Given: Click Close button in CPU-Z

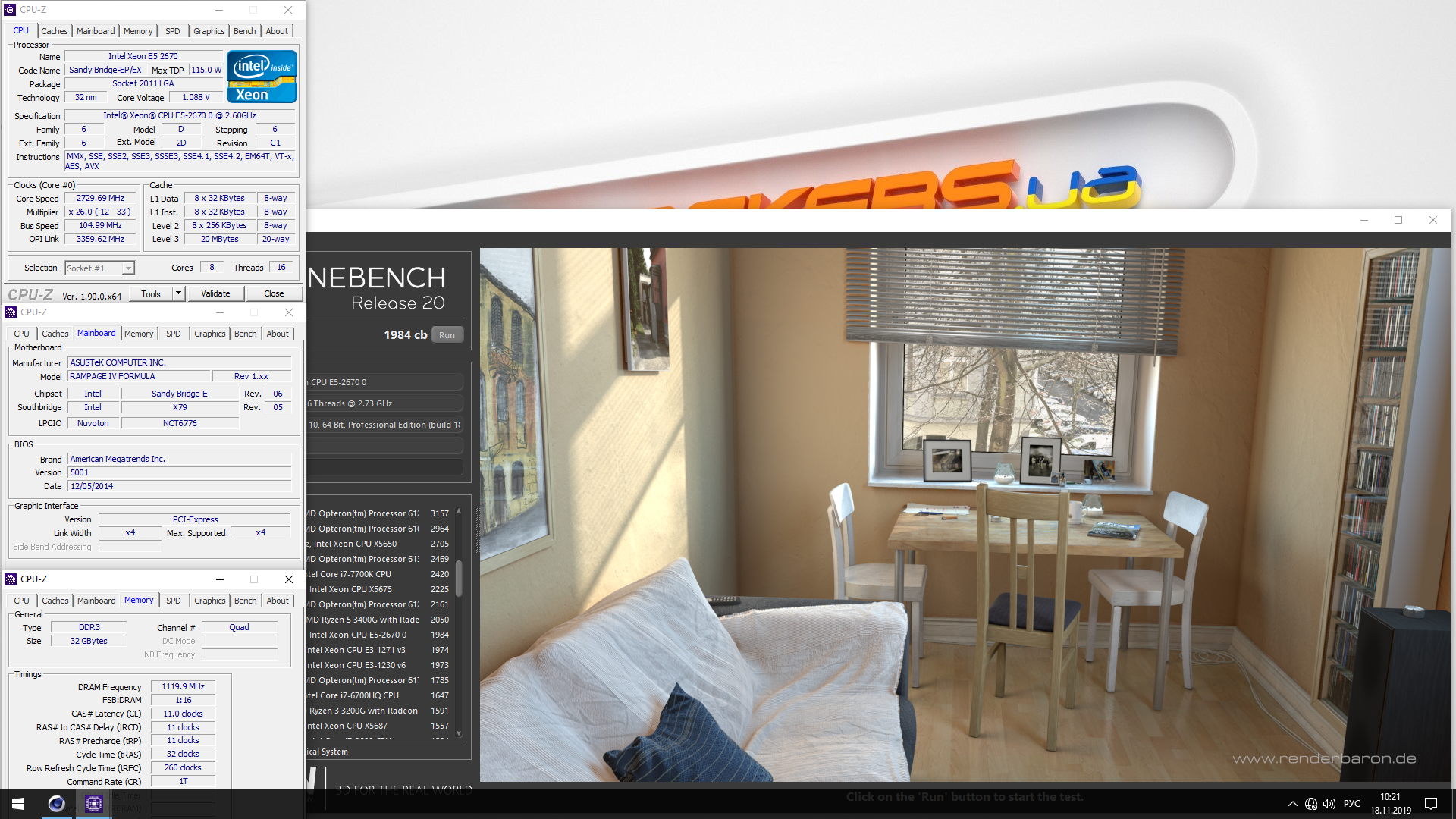Looking at the screenshot, I should [274, 294].
